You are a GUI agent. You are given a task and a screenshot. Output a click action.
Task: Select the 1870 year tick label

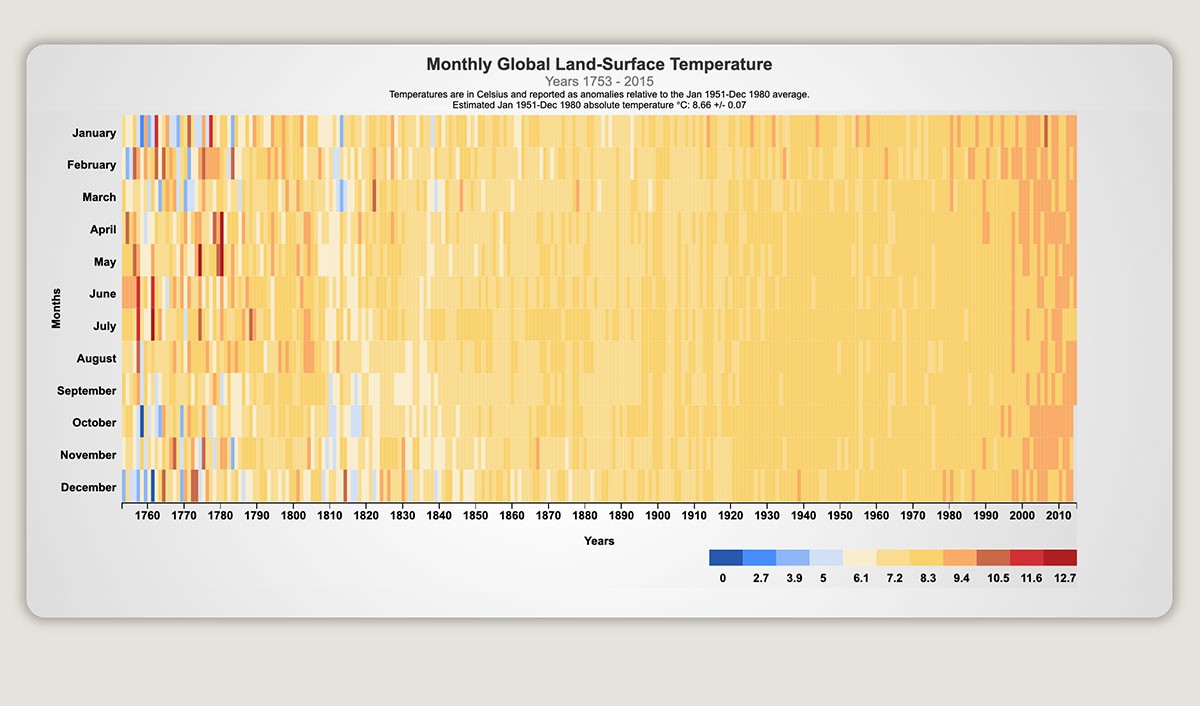coord(548,516)
